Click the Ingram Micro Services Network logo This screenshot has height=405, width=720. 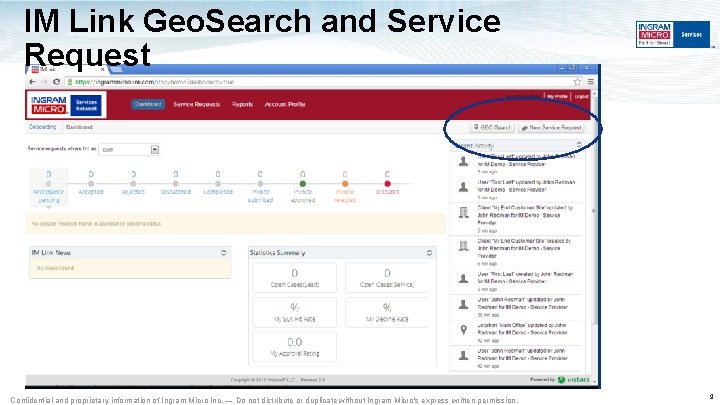(x=66, y=105)
